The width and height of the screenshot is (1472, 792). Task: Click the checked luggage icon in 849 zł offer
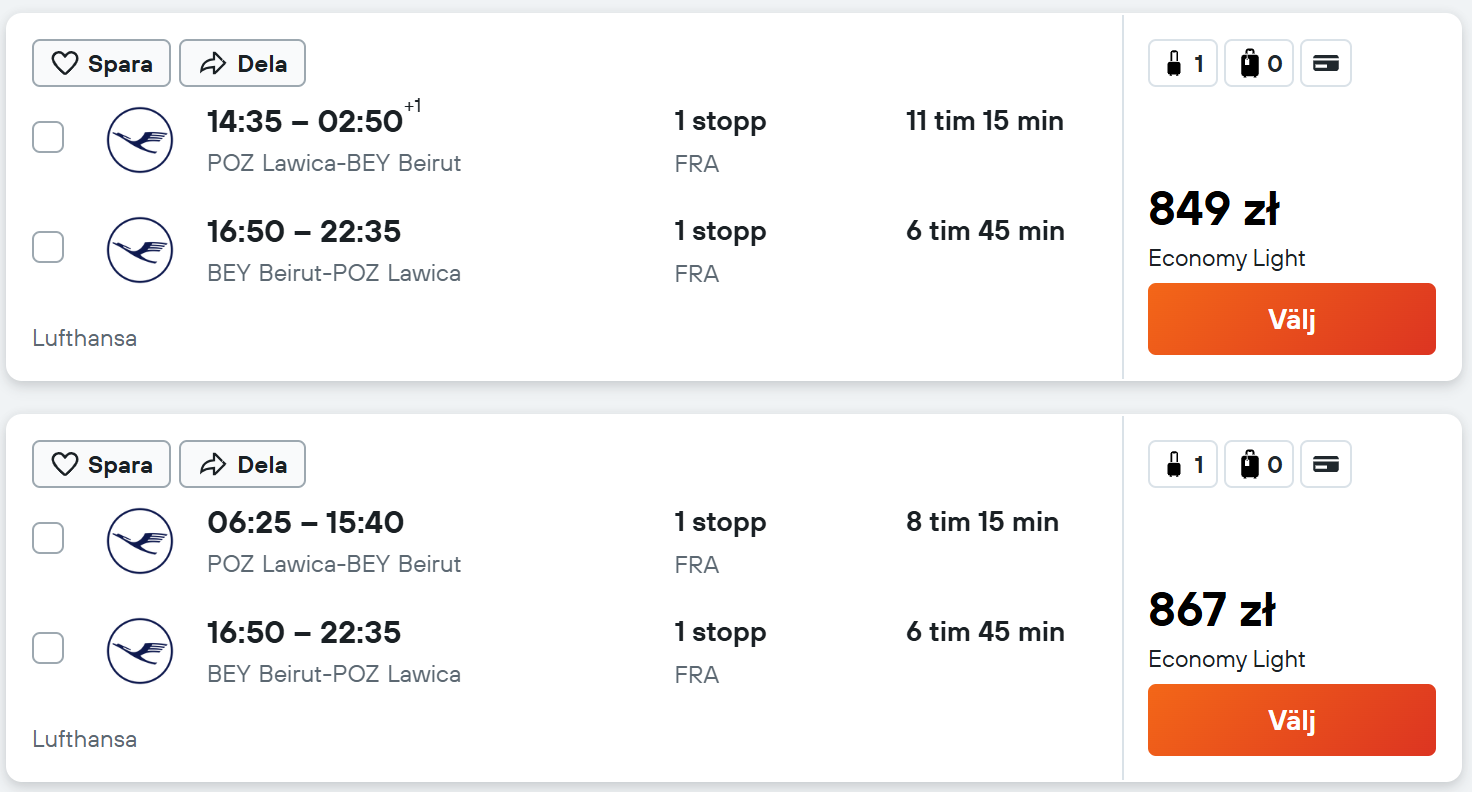pos(1259,64)
